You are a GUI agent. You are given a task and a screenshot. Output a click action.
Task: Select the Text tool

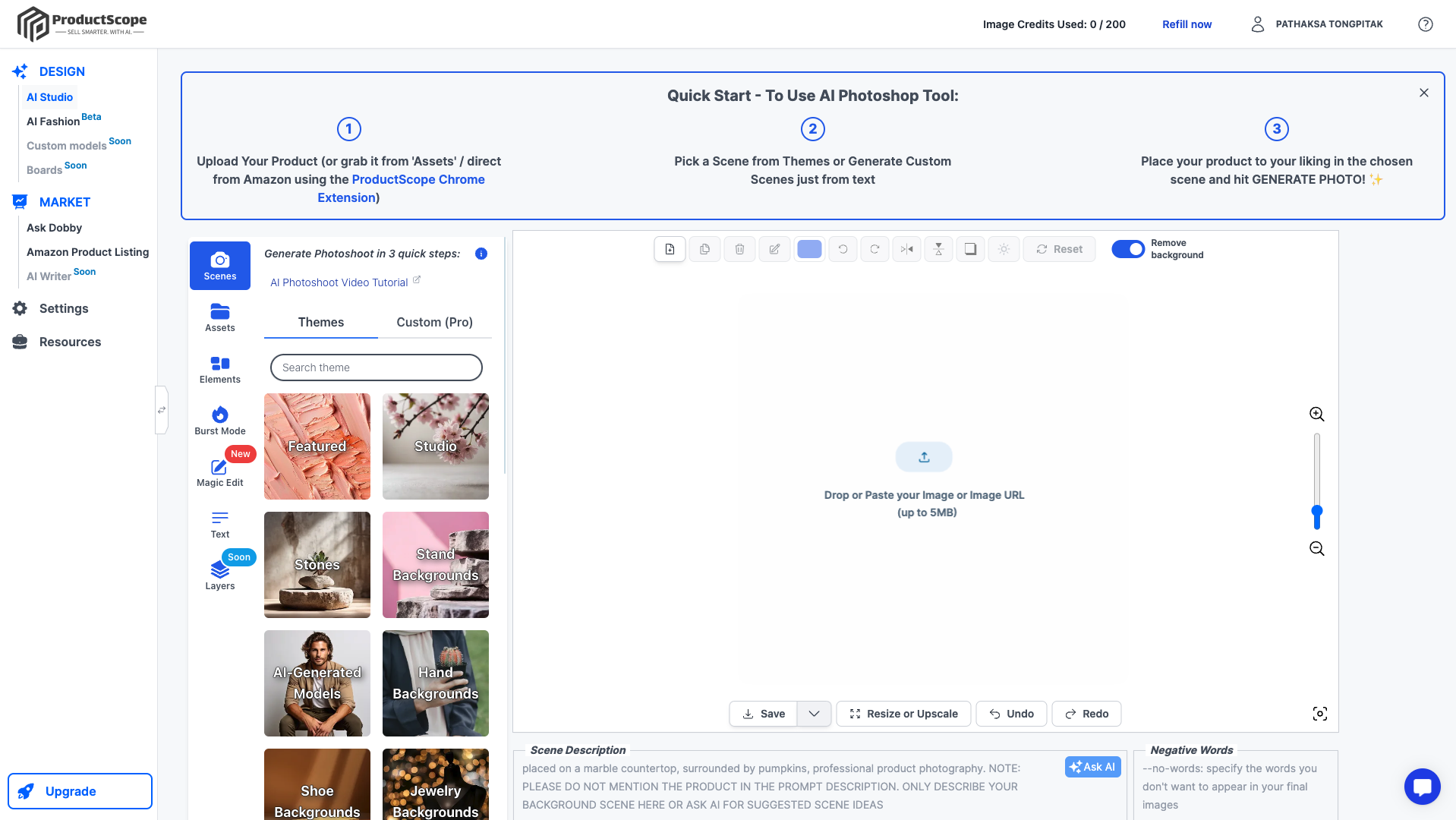point(219,522)
